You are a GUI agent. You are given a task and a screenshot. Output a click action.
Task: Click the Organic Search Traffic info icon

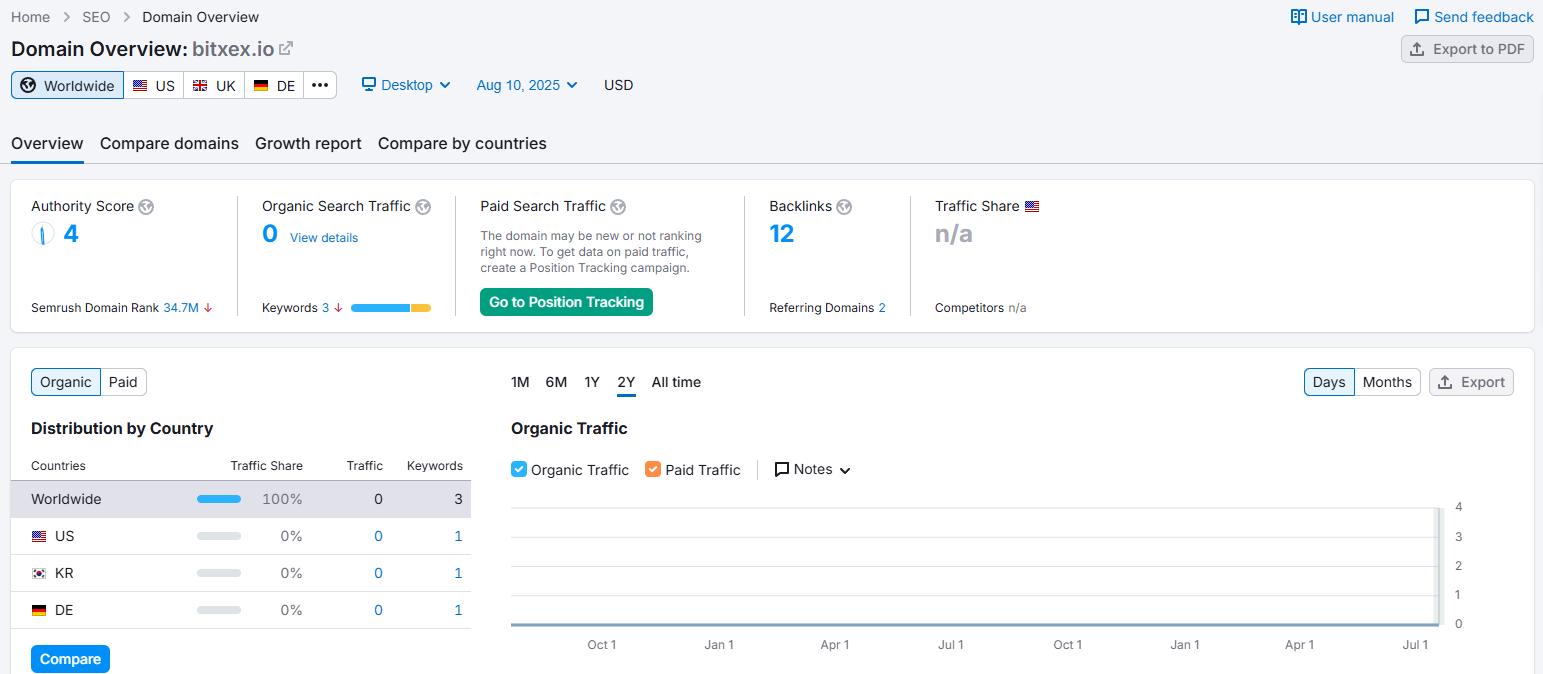[x=423, y=207]
